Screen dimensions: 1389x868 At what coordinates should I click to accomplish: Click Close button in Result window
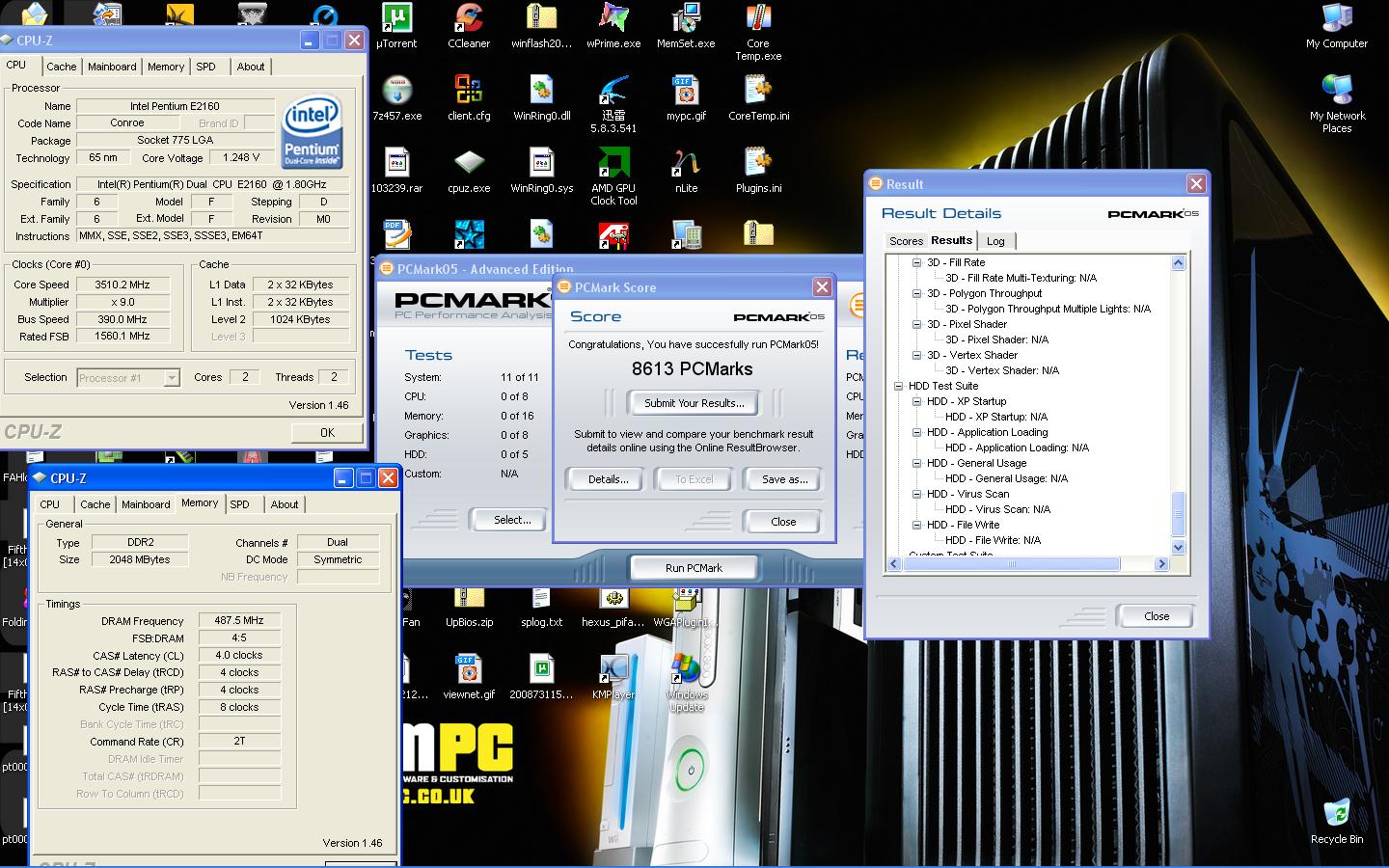(1157, 616)
